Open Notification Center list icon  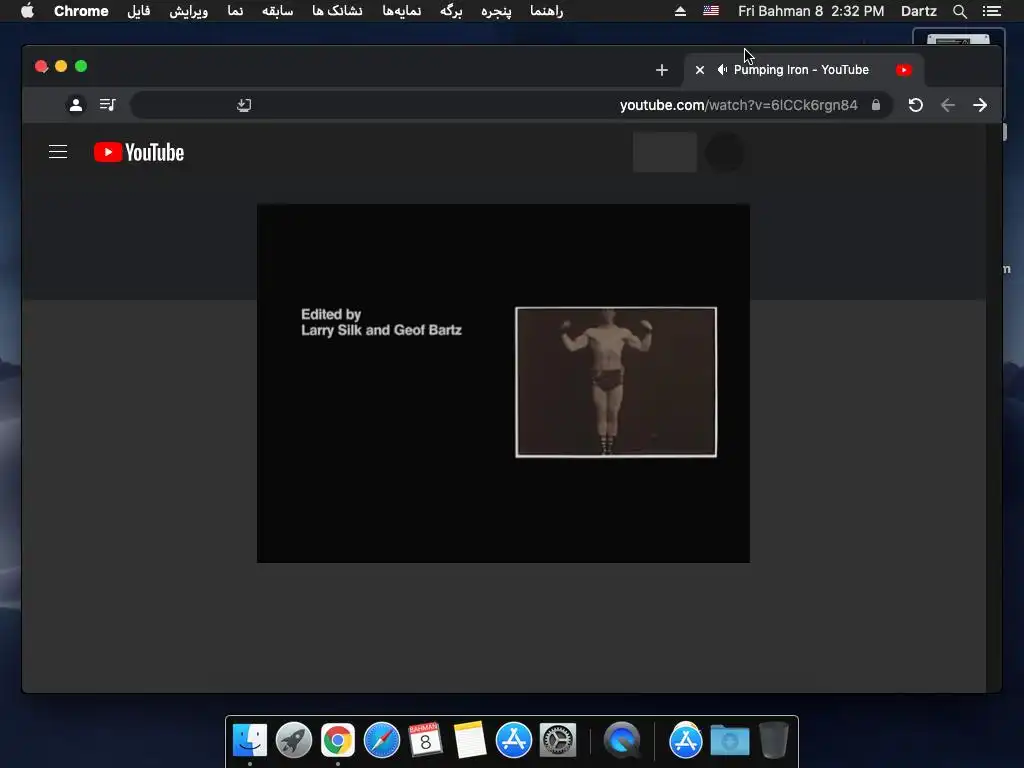click(x=992, y=11)
